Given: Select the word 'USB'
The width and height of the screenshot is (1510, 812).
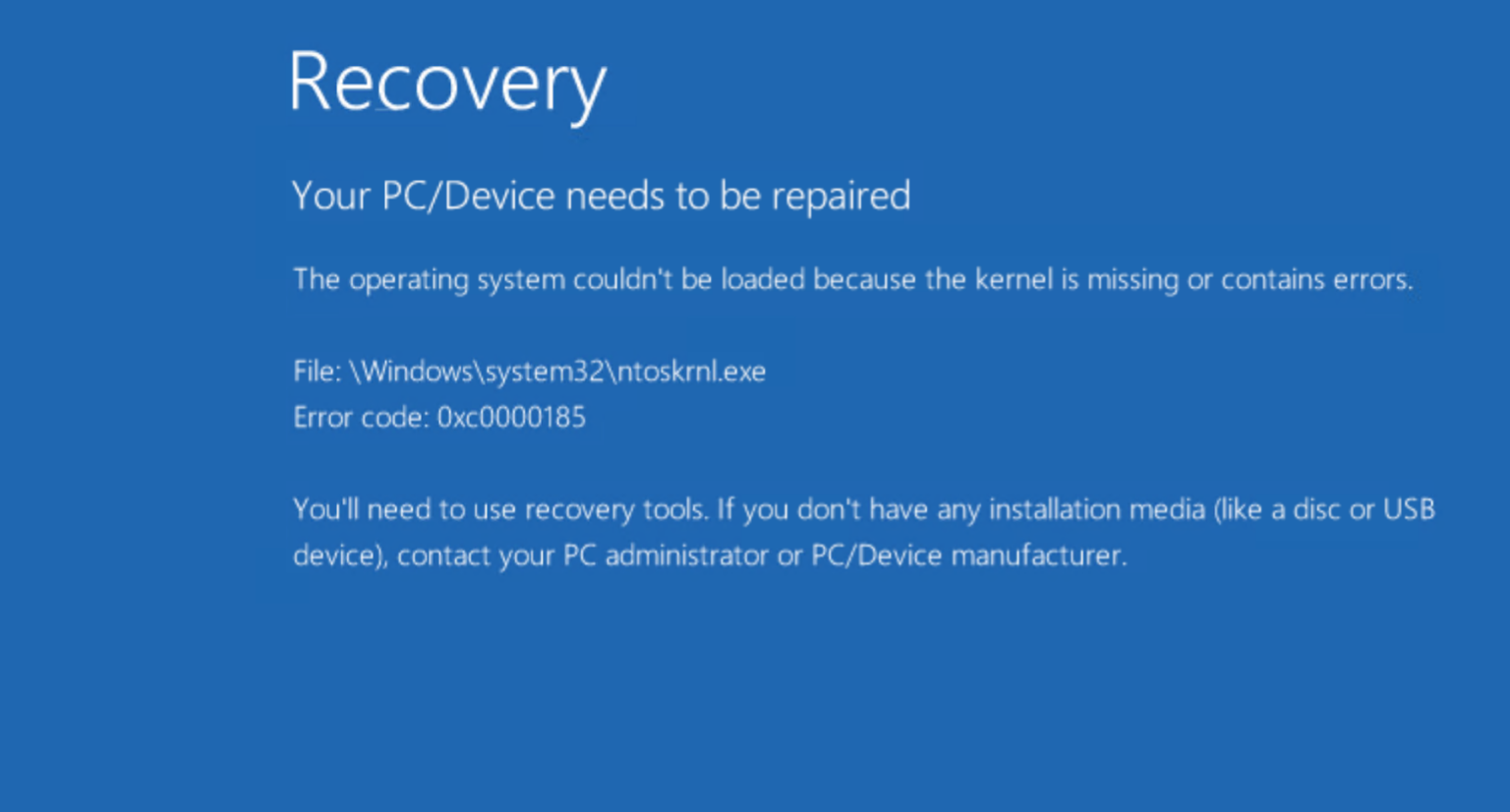Looking at the screenshot, I should pyautogui.click(x=1409, y=509).
